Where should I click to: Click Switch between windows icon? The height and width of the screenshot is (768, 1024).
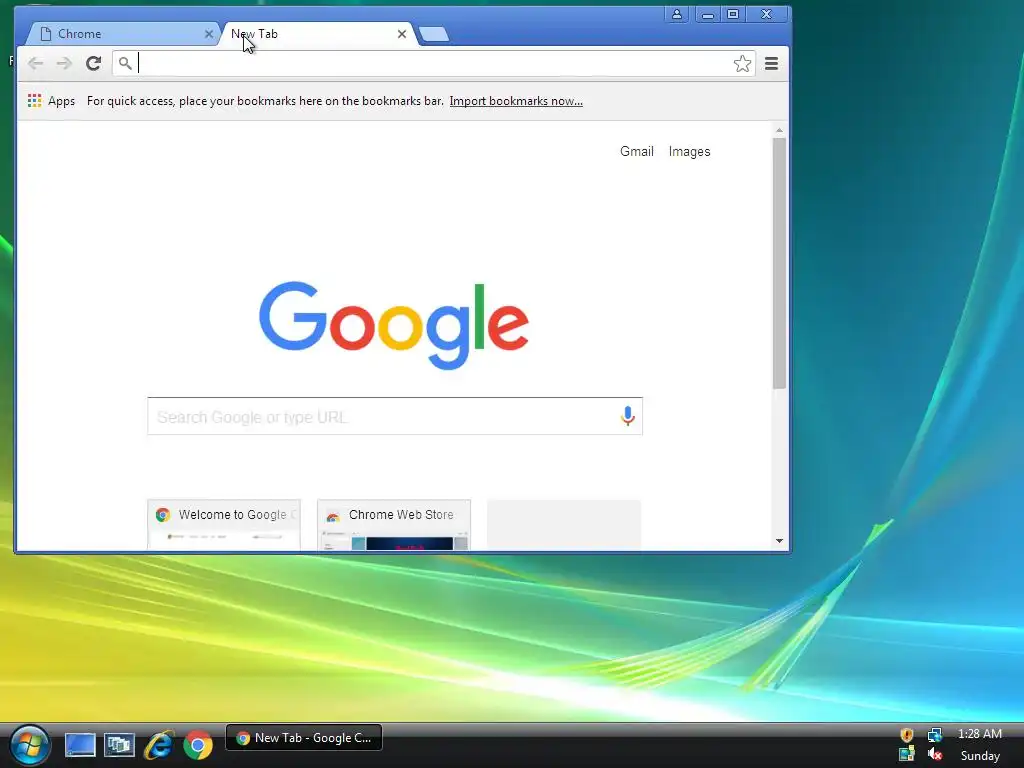tap(119, 745)
